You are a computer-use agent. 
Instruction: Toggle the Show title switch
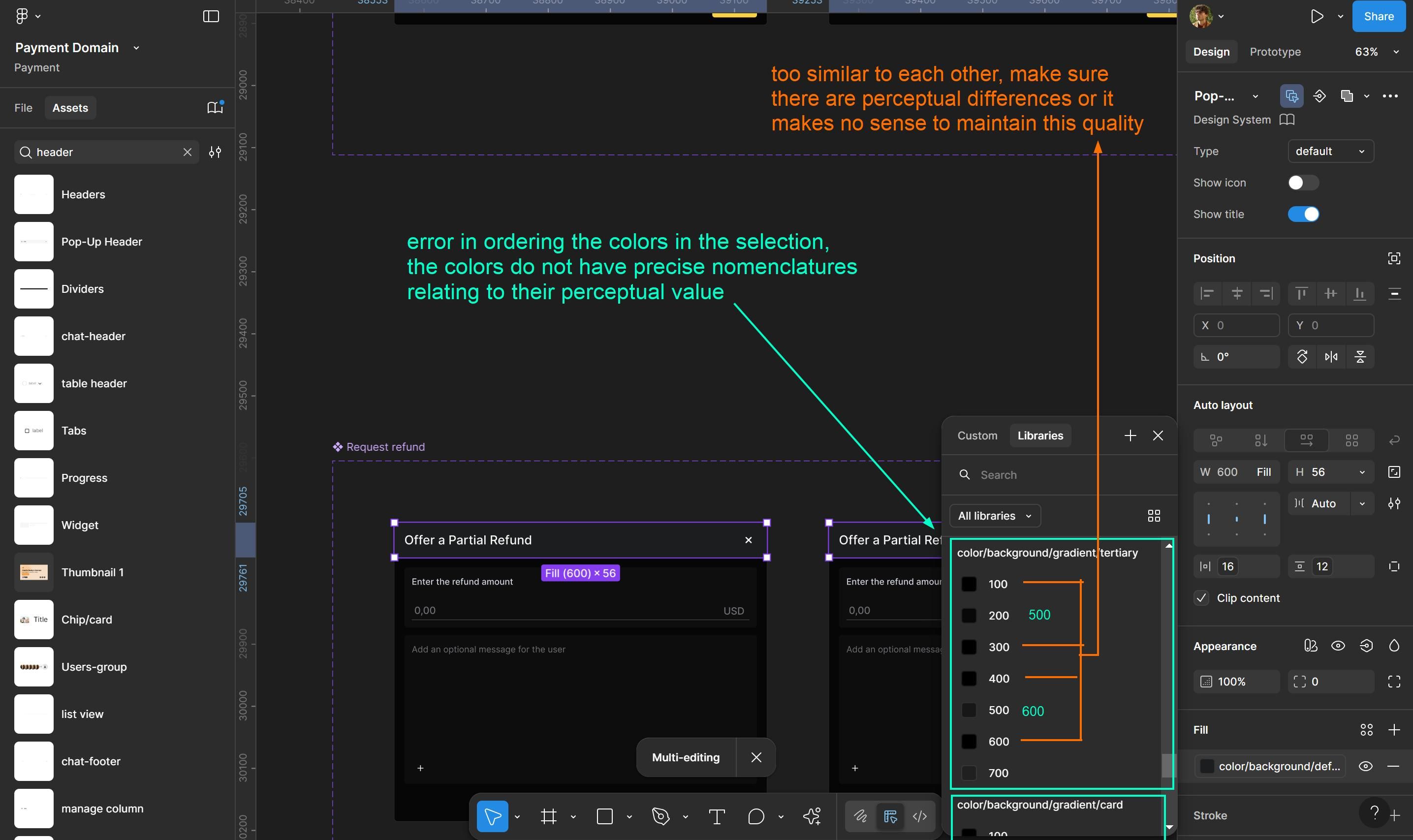point(1303,215)
